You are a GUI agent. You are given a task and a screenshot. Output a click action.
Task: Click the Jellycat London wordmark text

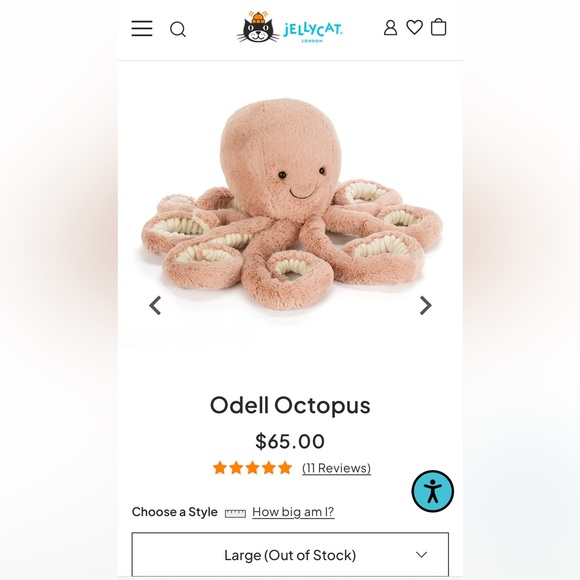313,30
